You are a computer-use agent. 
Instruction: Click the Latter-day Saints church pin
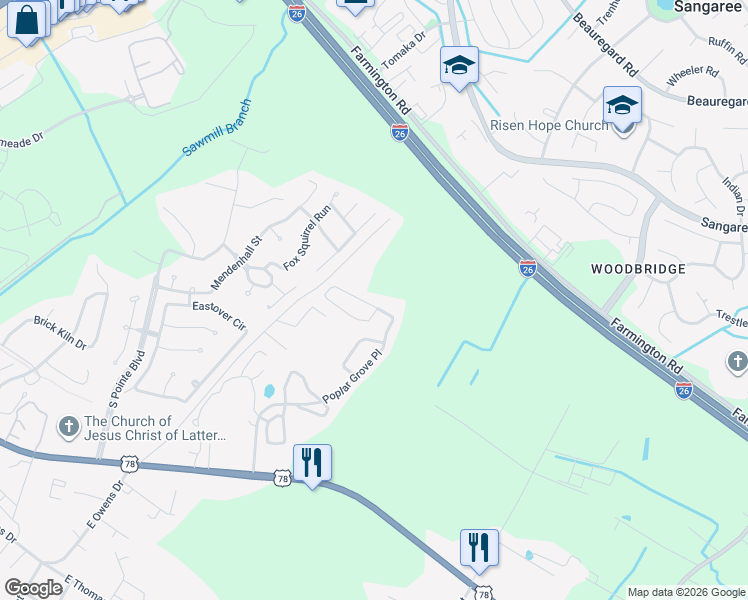[68, 427]
